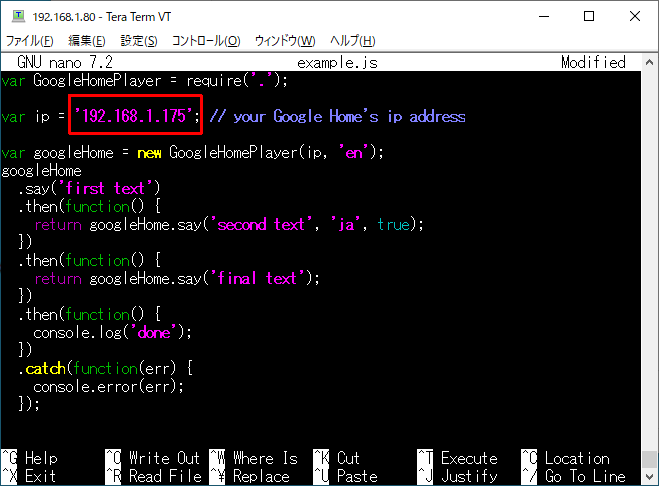Click the ^U Paste shortcut
The width and height of the screenshot is (659, 486).
point(345,476)
